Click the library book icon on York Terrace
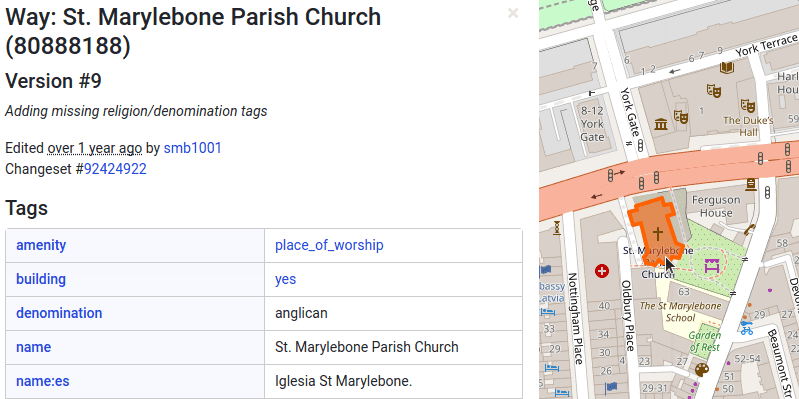Viewport: 799px width, 399px height. pos(727,67)
